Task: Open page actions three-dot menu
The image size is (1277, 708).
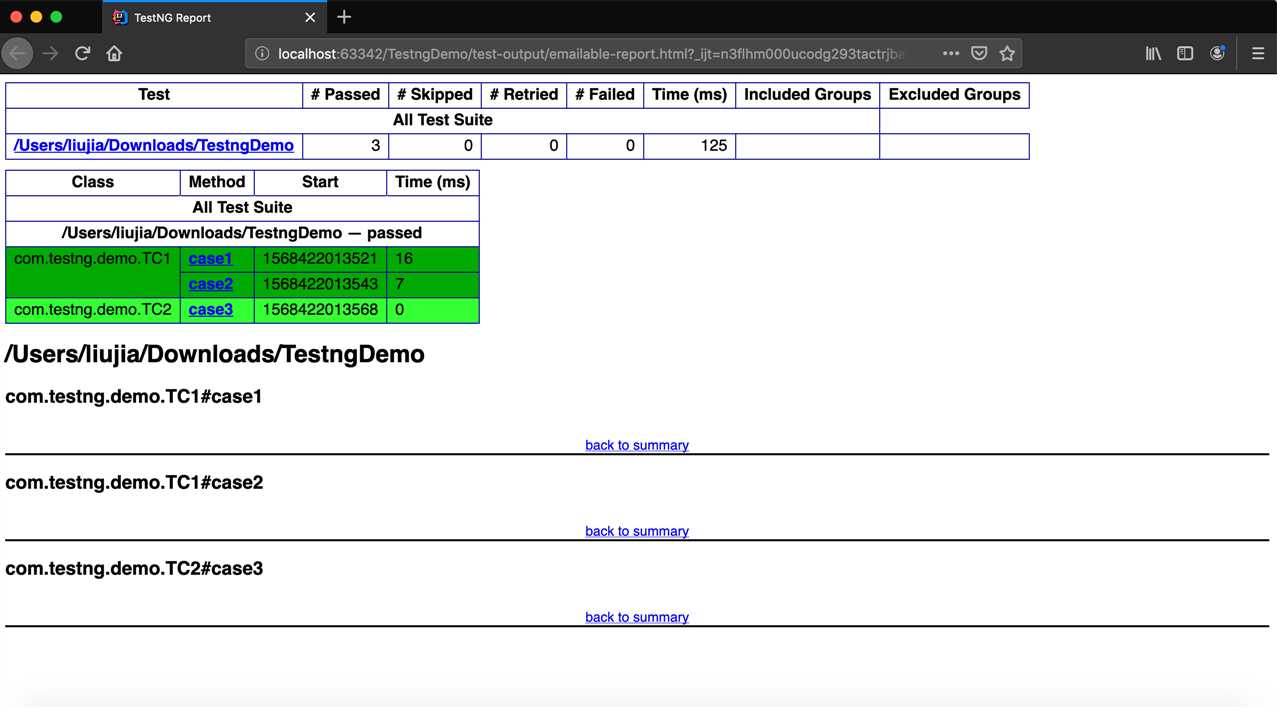Action: [x=951, y=53]
